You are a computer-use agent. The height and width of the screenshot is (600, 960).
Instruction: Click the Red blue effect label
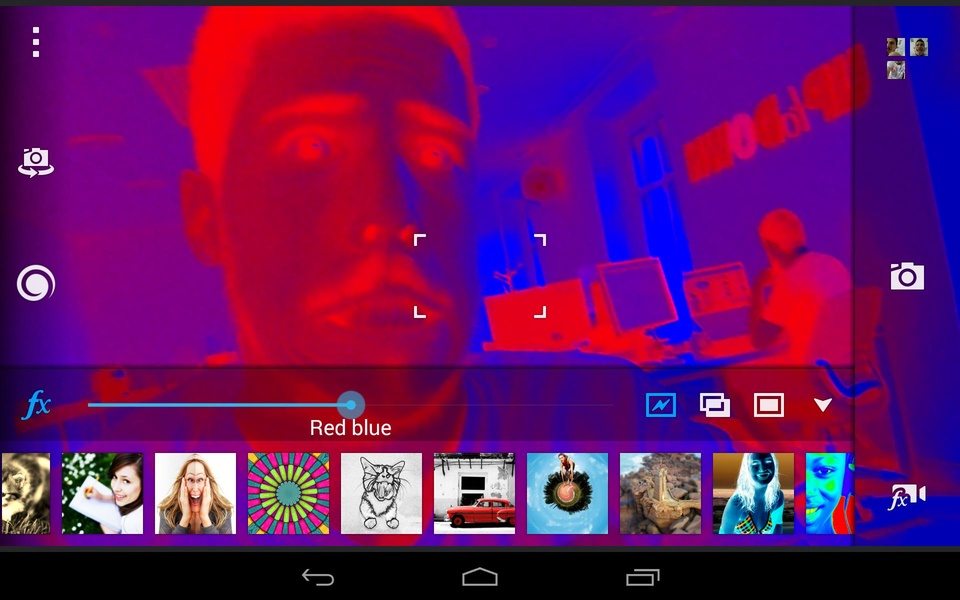point(350,428)
